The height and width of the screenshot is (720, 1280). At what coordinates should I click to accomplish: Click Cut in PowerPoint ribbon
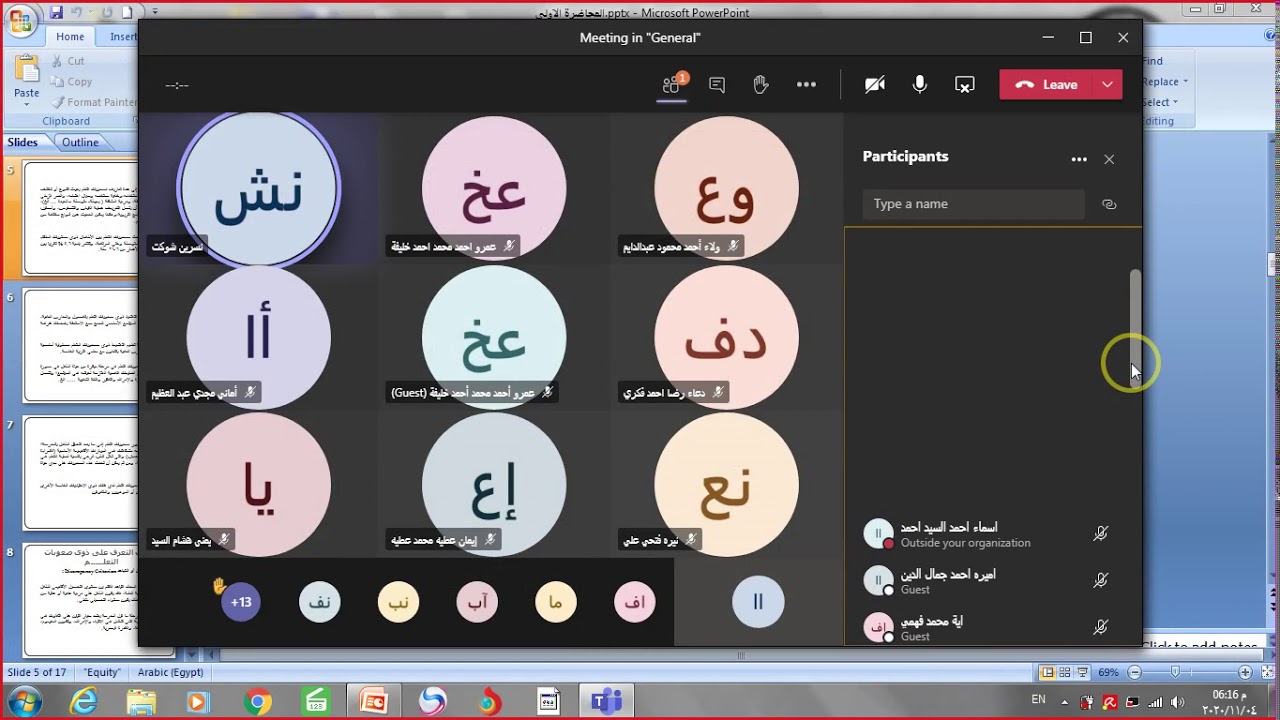pos(68,61)
